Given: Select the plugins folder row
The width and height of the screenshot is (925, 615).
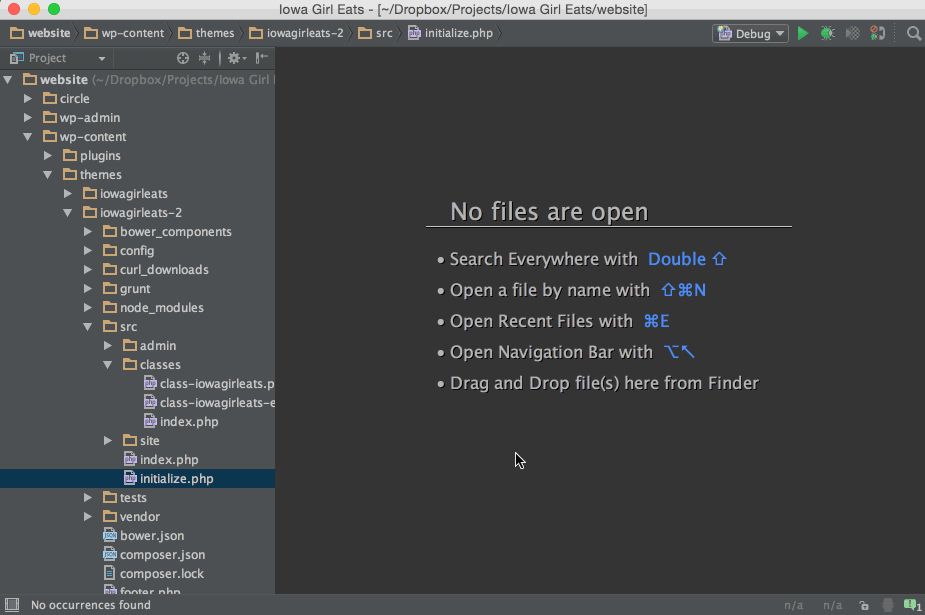Looking at the screenshot, I should 137,156.
